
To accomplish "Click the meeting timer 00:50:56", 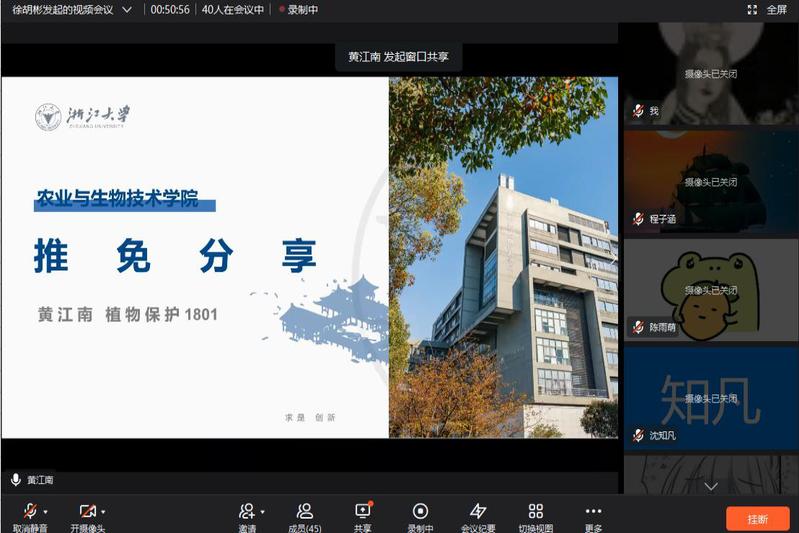I will pos(170,10).
